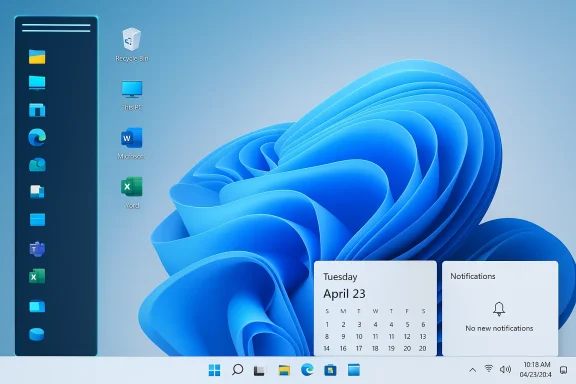Open the yellow folder icon in the sidebar panel
576x384 pixels.
tap(37, 57)
